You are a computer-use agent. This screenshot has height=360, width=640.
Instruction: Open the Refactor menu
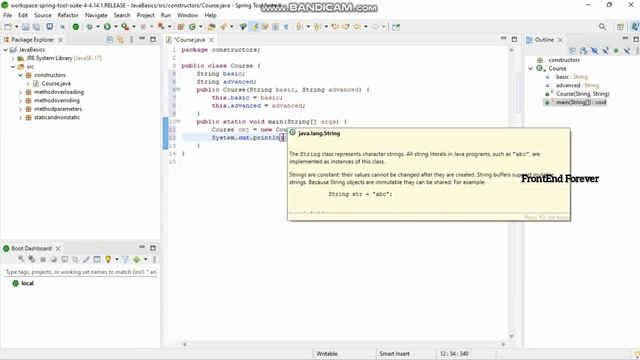click(68, 15)
